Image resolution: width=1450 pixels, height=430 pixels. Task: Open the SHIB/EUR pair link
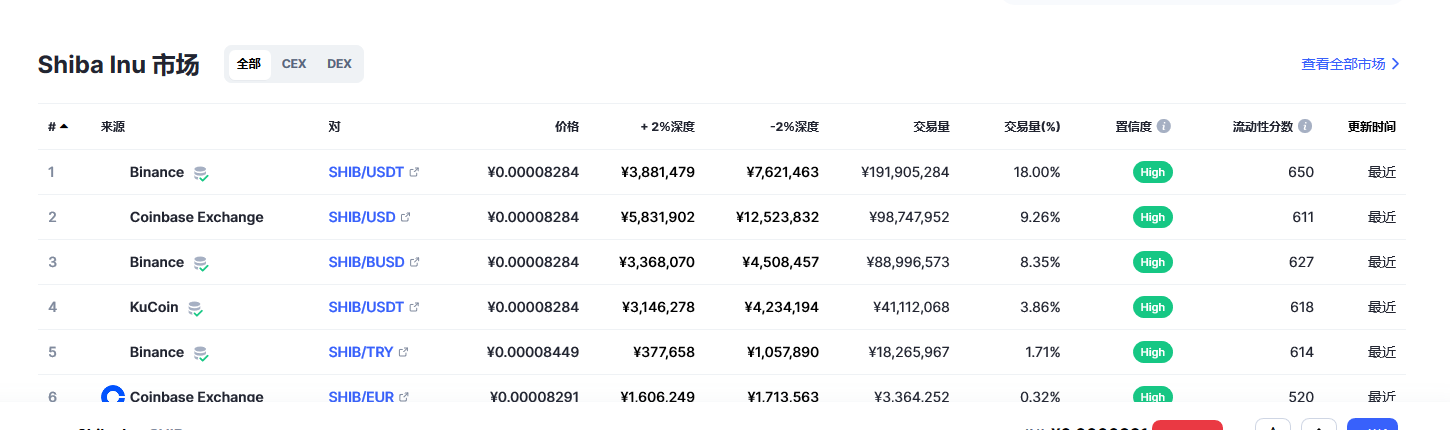coord(361,397)
